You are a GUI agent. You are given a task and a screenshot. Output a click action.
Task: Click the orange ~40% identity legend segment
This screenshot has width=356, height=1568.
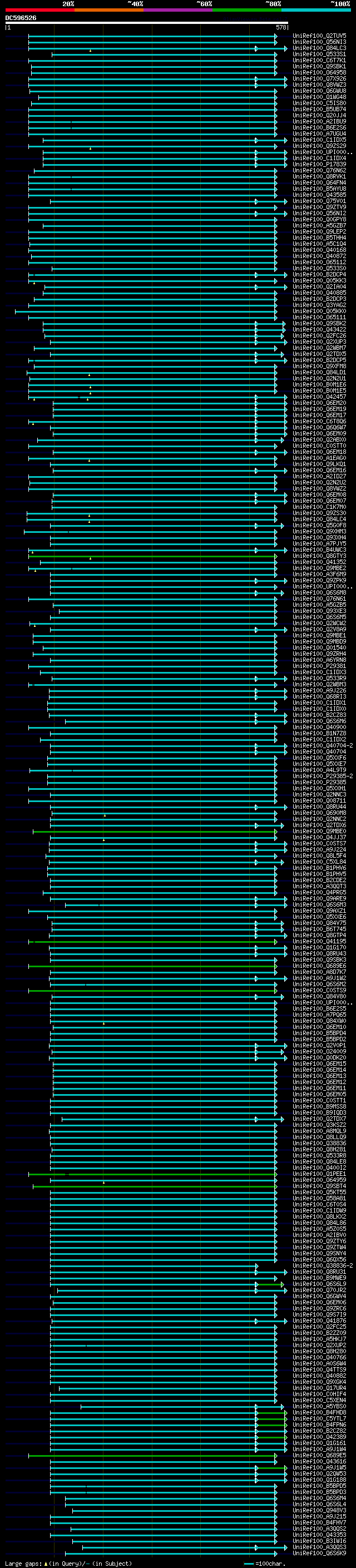tap(109, 10)
